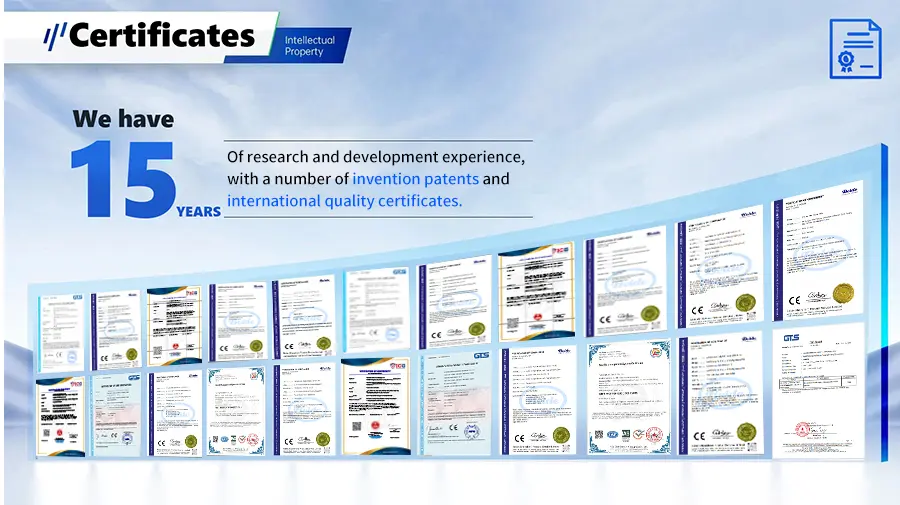The image size is (900, 505).
Task: Click the slashed logo mark before Certificates
Action: point(55,36)
